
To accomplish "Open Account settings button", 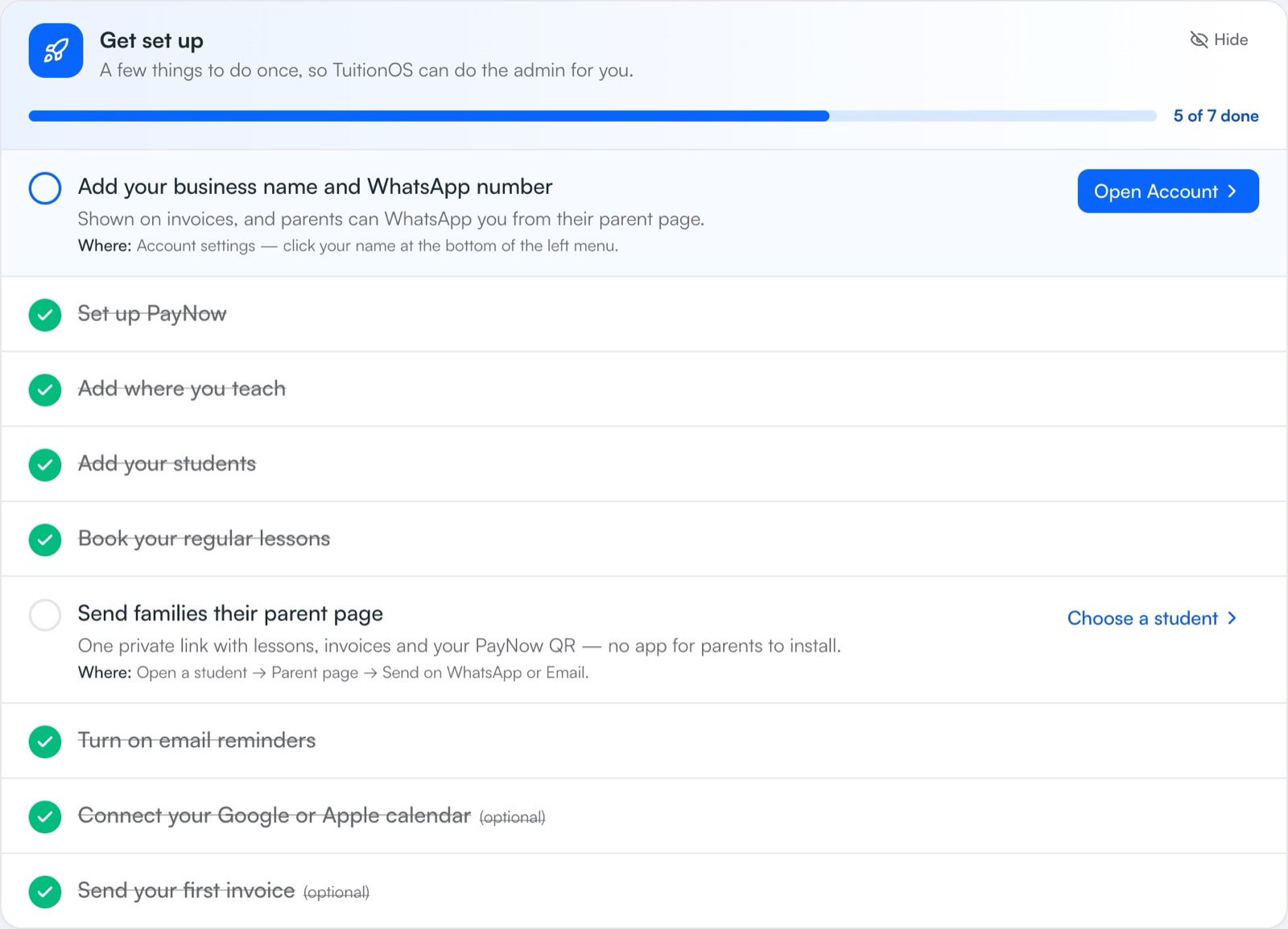I will pos(1168,192).
